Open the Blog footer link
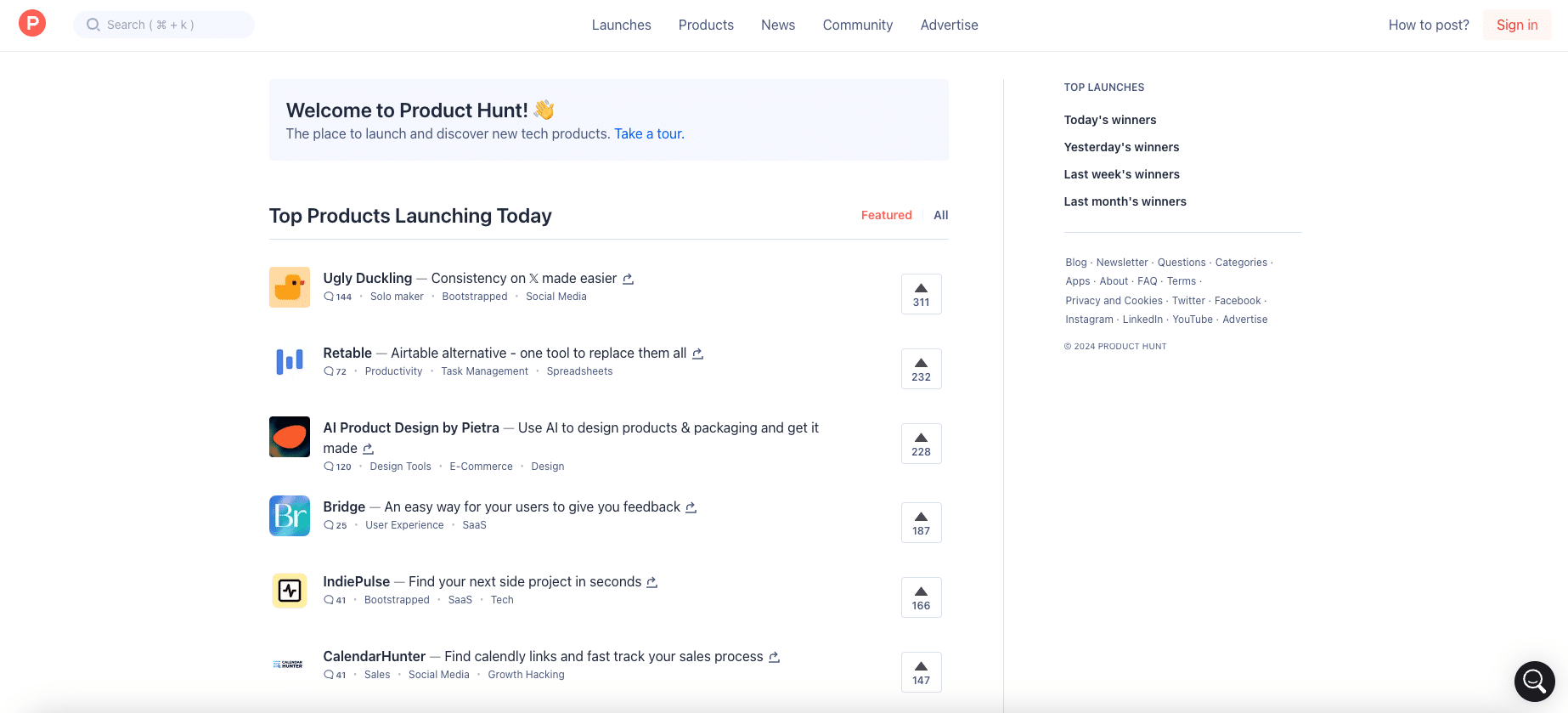Image resolution: width=1568 pixels, height=713 pixels. tap(1076, 263)
